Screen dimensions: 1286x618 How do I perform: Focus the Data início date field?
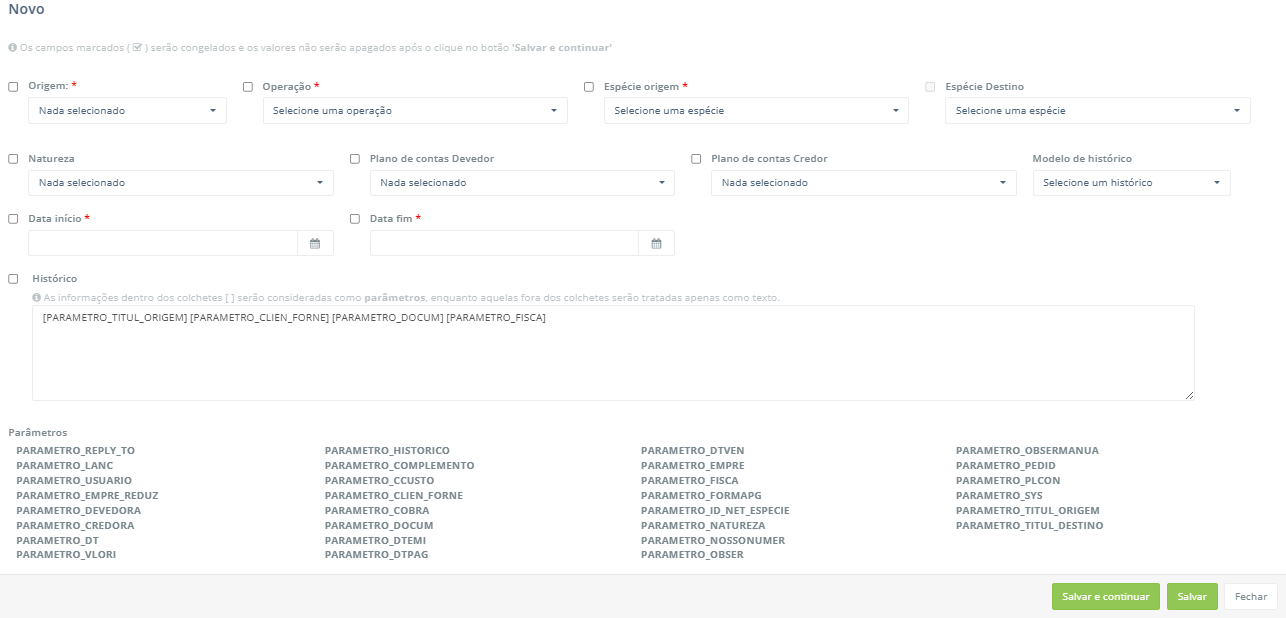(x=163, y=243)
